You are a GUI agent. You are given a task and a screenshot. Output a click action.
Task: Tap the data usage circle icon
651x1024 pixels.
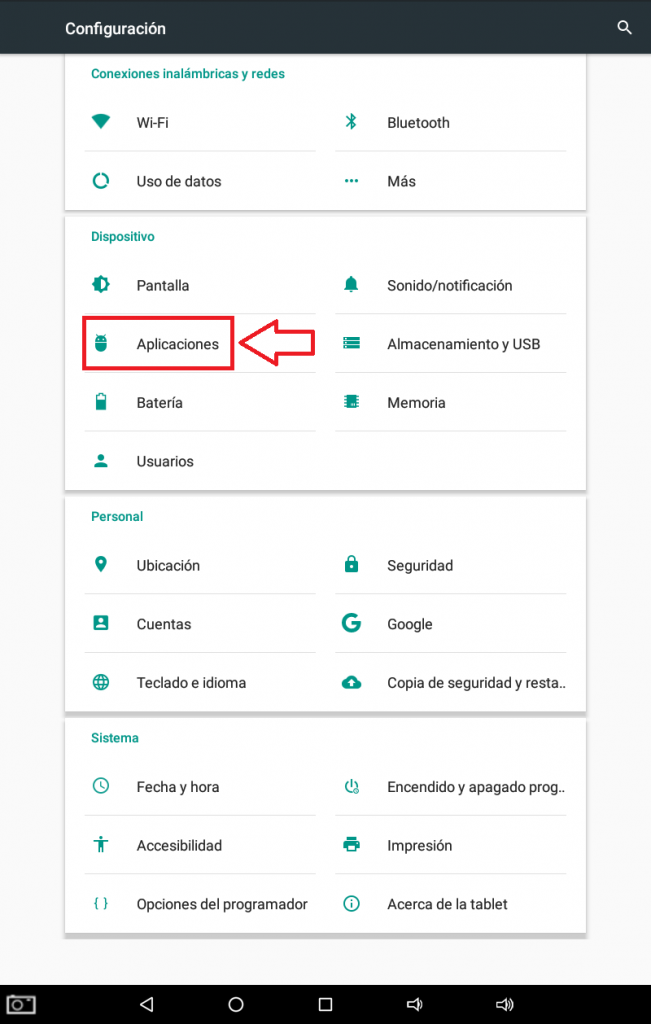(100, 181)
